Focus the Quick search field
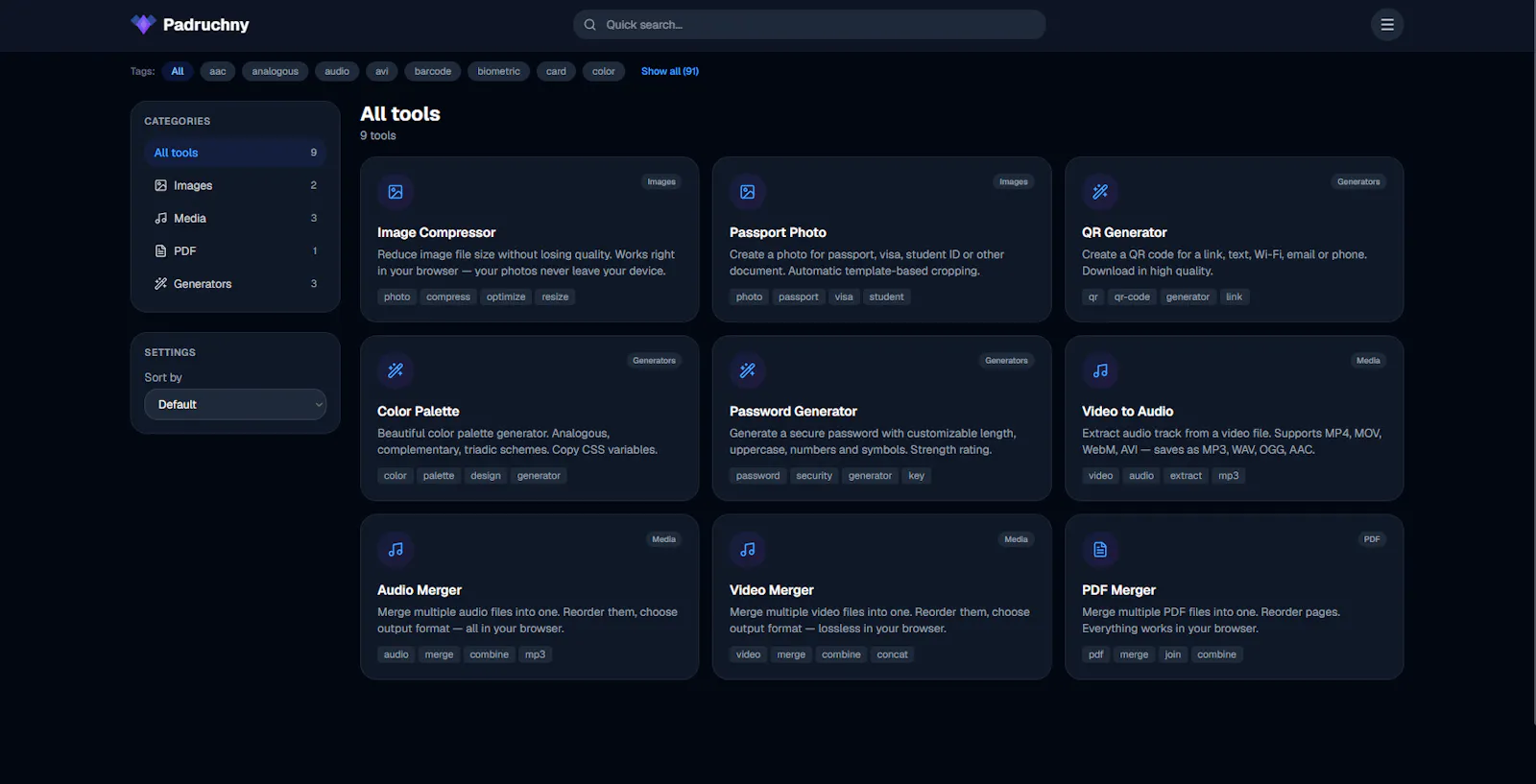The image size is (1536, 784). pos(809,25)
